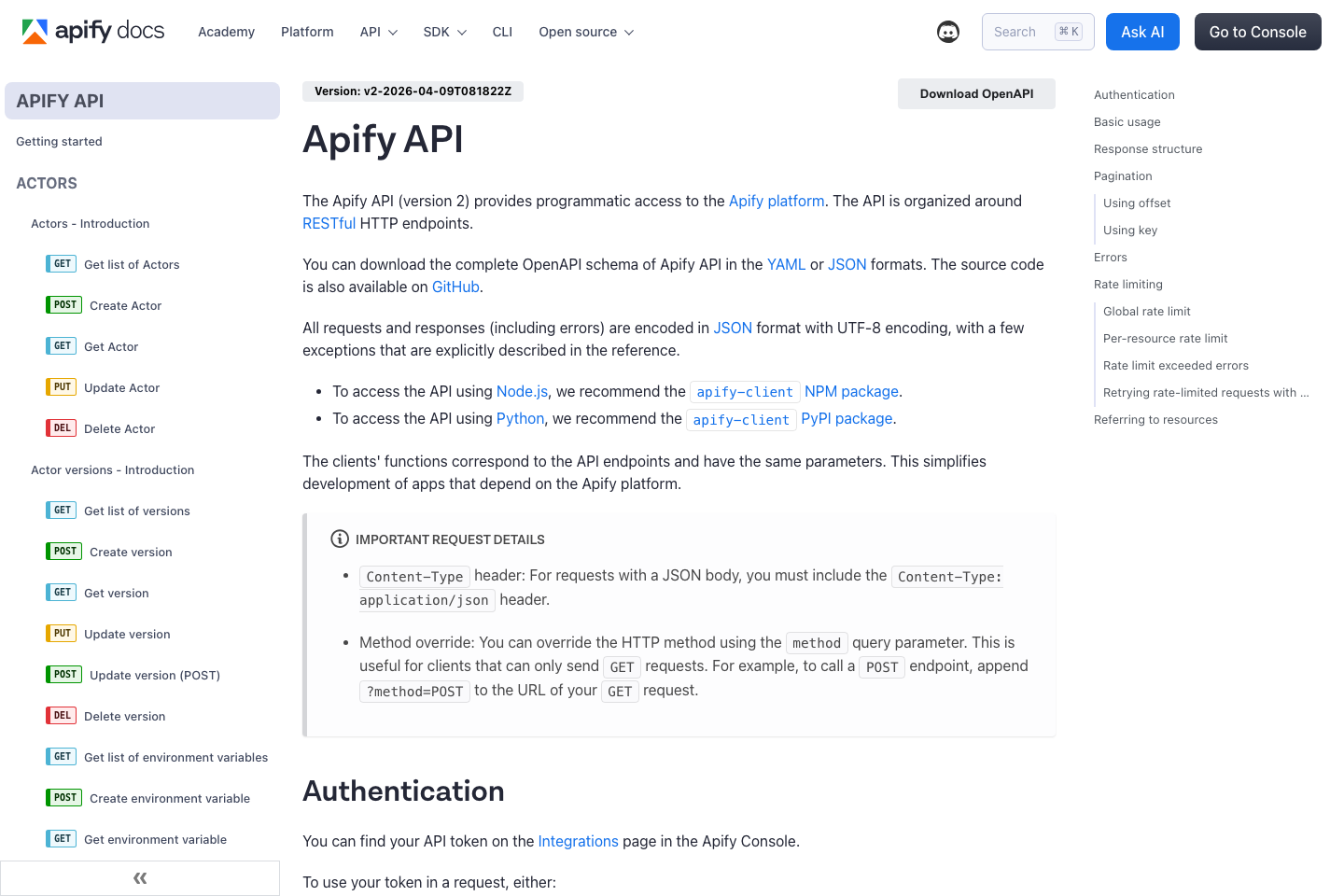
Task: Click the POST badge beside Create Actor
Action: [x=63, y=304]
